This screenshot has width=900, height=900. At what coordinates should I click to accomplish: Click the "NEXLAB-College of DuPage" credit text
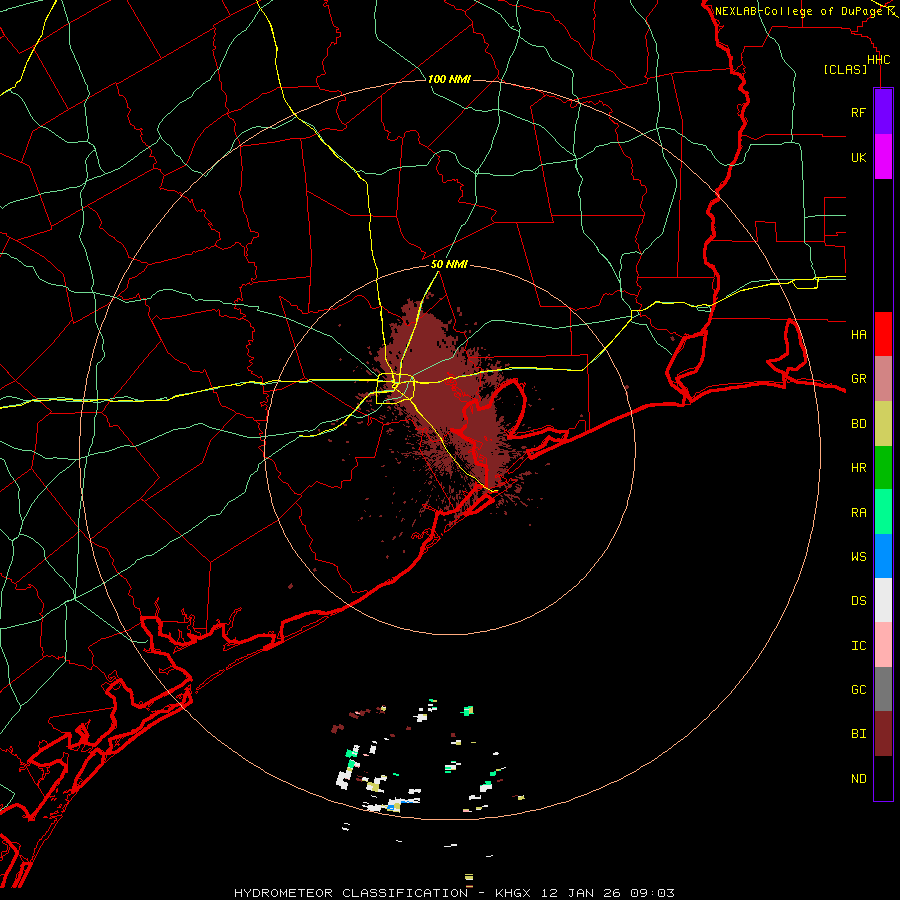click(800, 11)
